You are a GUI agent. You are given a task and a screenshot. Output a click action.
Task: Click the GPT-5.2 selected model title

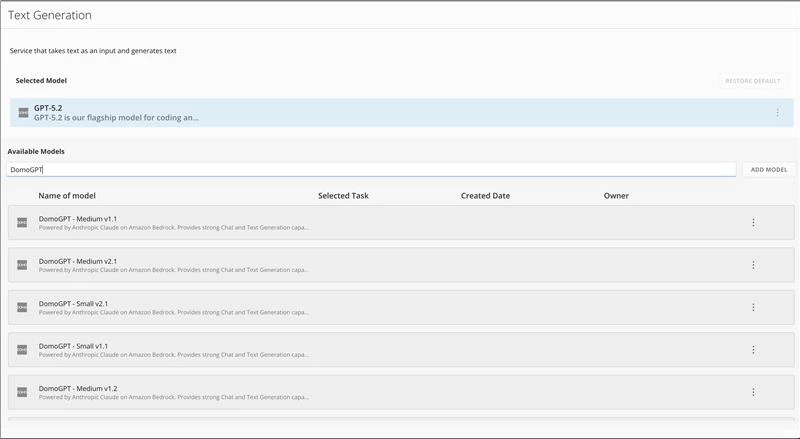(48, 108)
